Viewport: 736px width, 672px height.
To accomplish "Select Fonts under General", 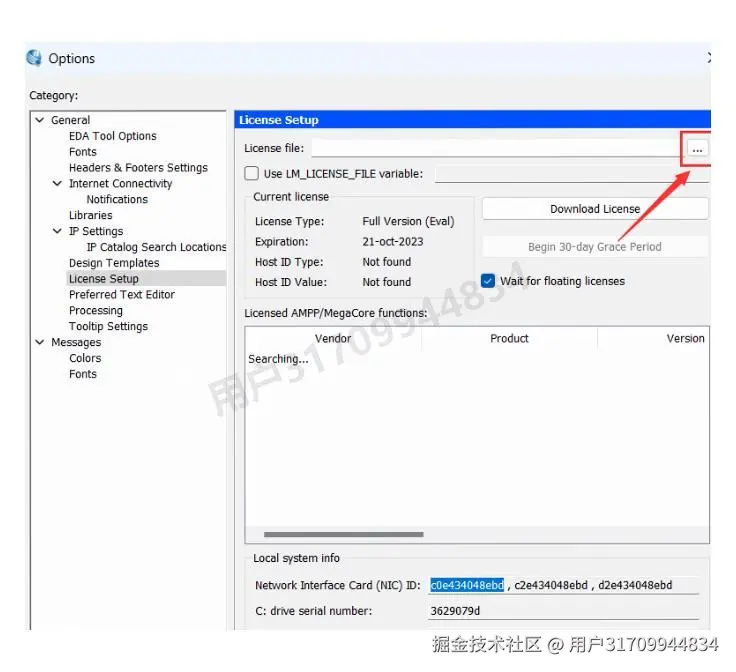I will 83,152.
